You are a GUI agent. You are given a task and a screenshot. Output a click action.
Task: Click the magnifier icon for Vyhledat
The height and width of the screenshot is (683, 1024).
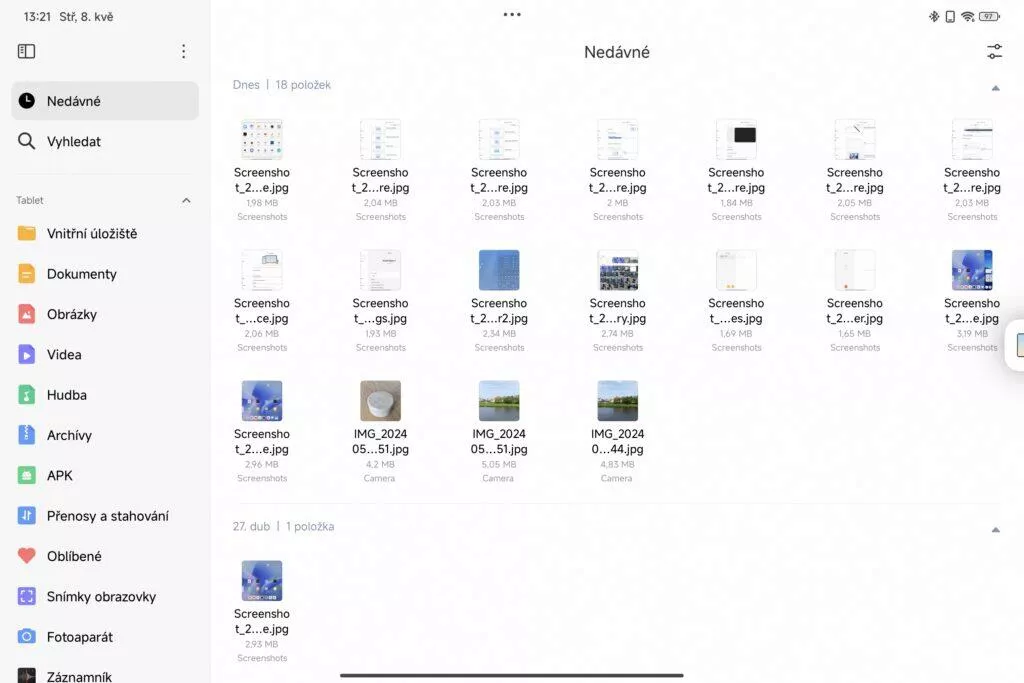pyautogui.click(x=26, y=141)
